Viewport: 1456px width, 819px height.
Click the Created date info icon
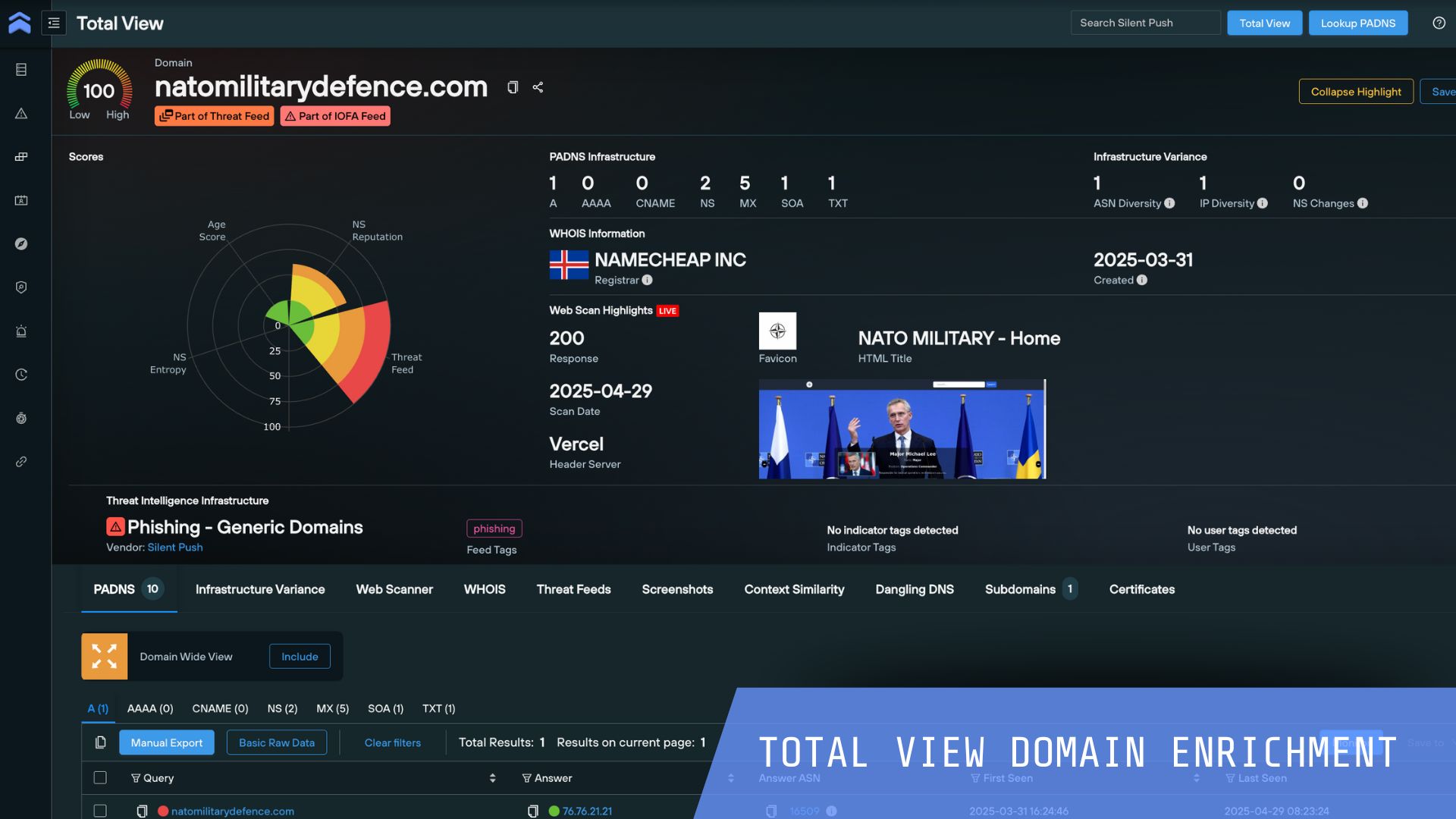(x=1142, y=280)
